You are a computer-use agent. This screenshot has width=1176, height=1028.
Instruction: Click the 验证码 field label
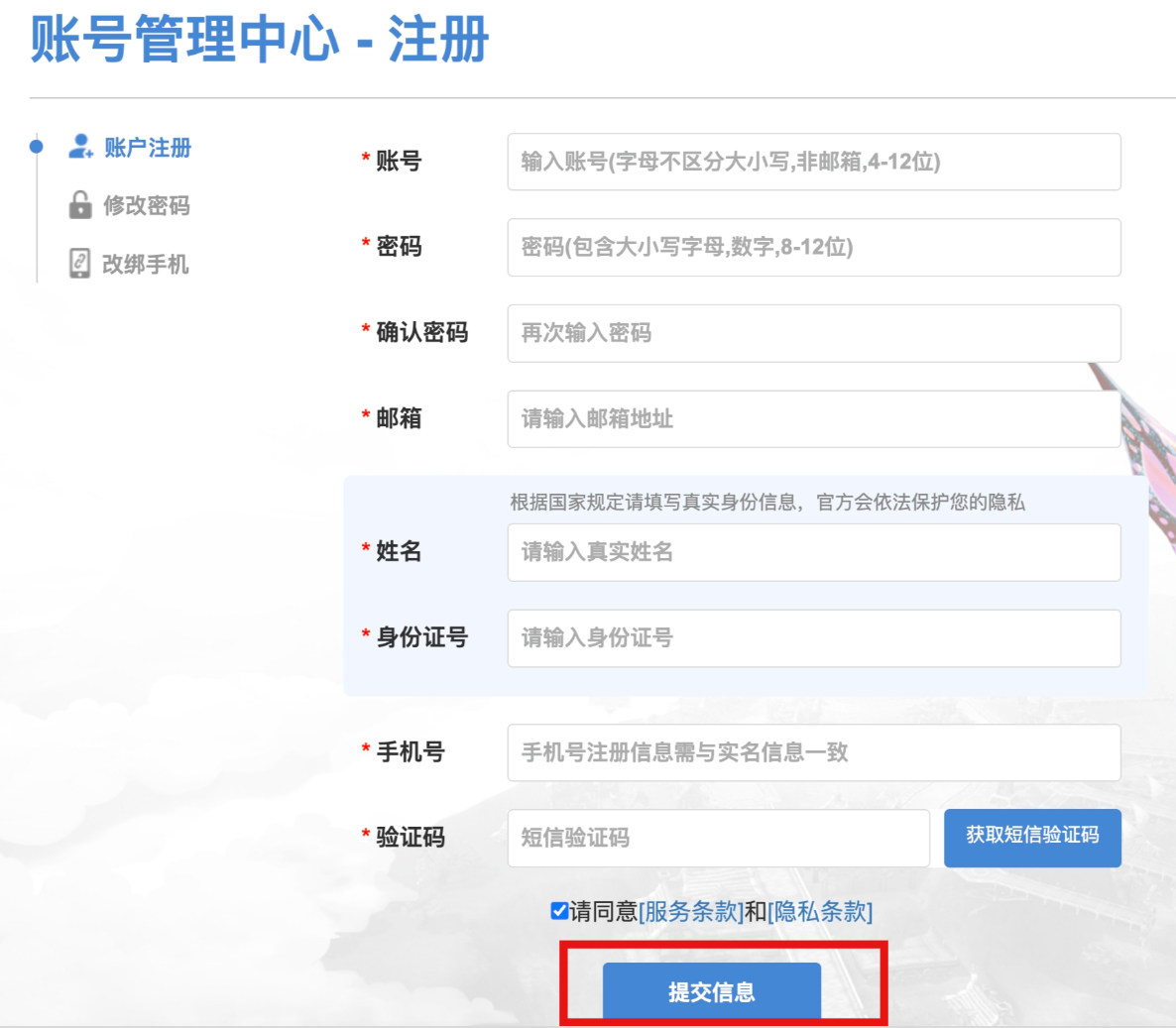pos(411,837)
